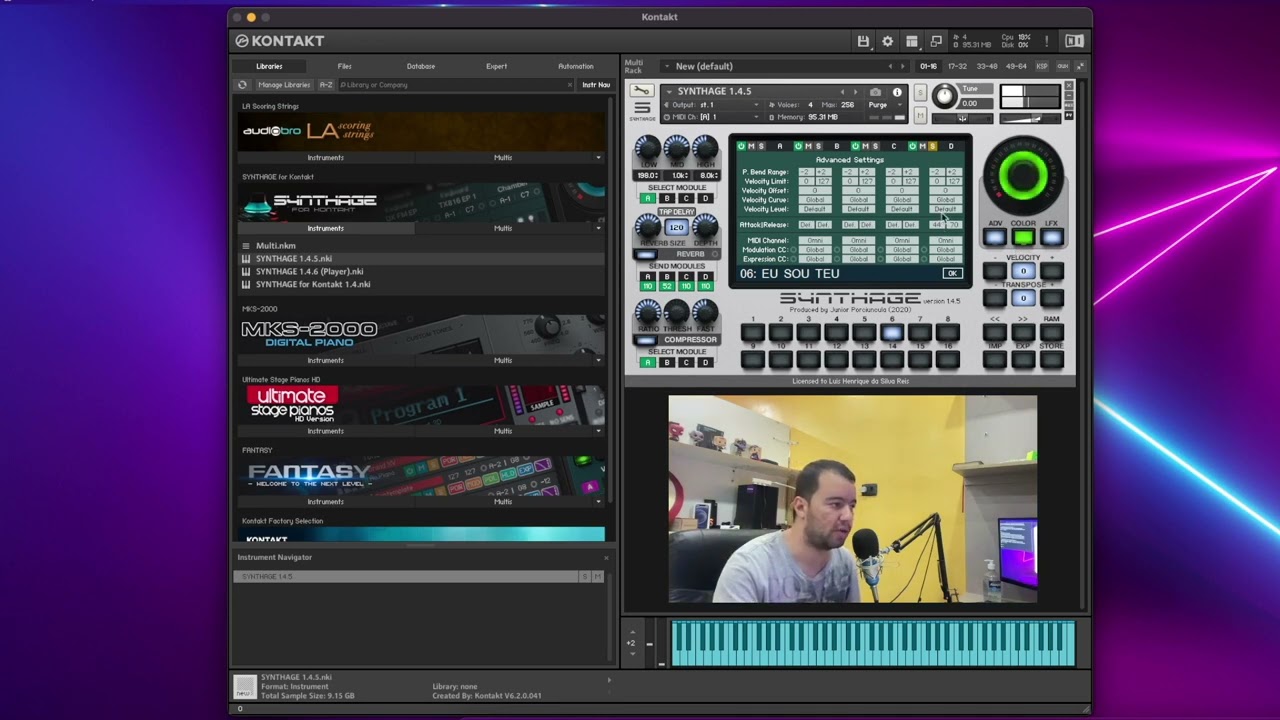Click the Manage Libraries button
The height and width of the screenshot is (720, 1280).
point(284,85)
